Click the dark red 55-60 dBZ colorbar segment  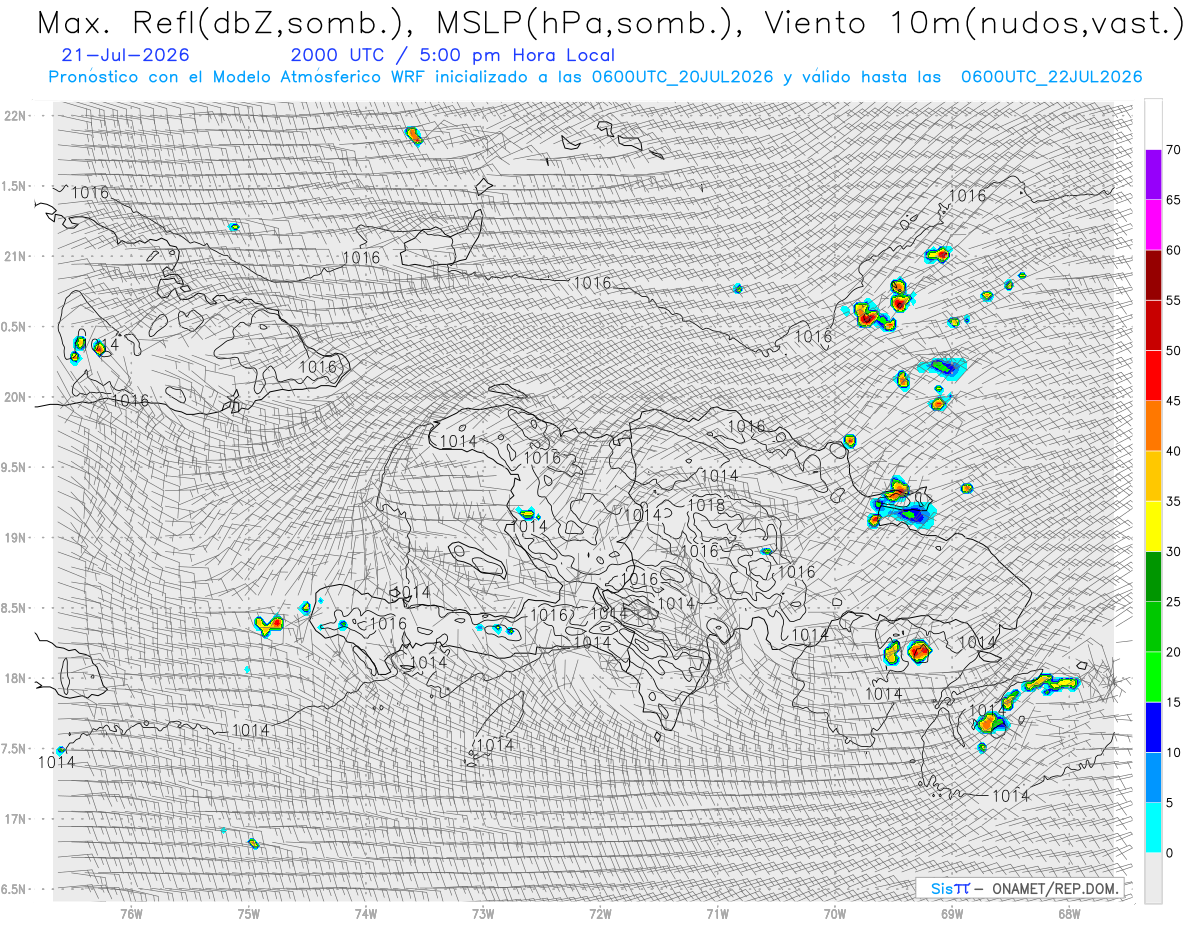[x=1153, y=275]
